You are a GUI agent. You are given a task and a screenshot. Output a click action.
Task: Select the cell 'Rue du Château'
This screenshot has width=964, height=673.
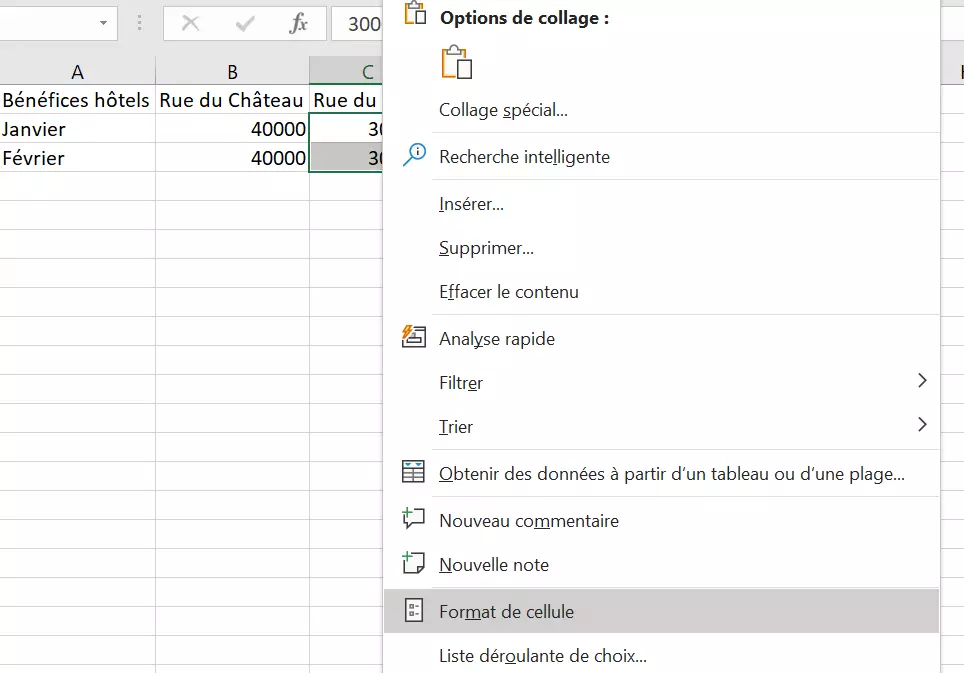tap(232, 100)
